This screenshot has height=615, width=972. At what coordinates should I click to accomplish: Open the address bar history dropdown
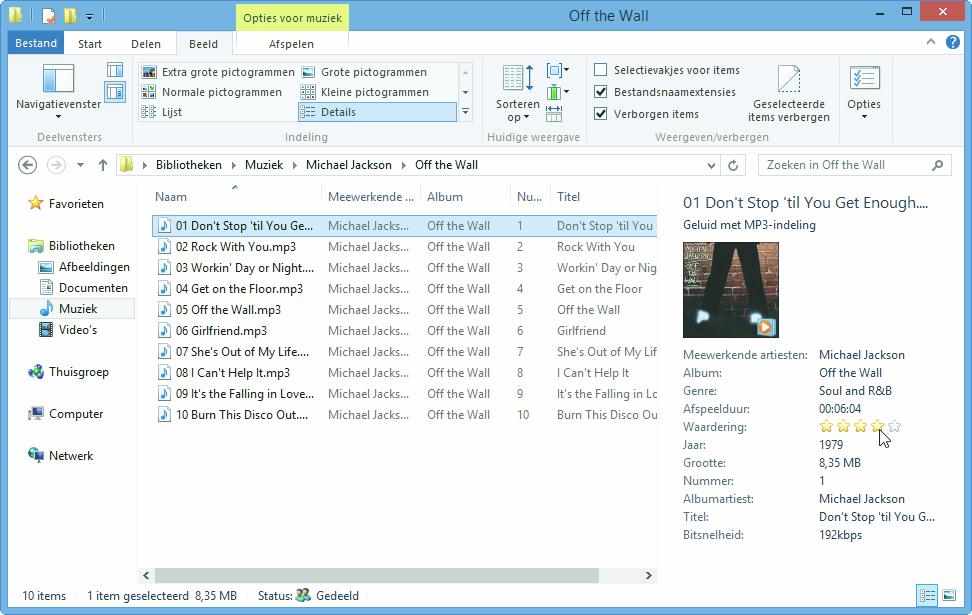coord(711,166)
